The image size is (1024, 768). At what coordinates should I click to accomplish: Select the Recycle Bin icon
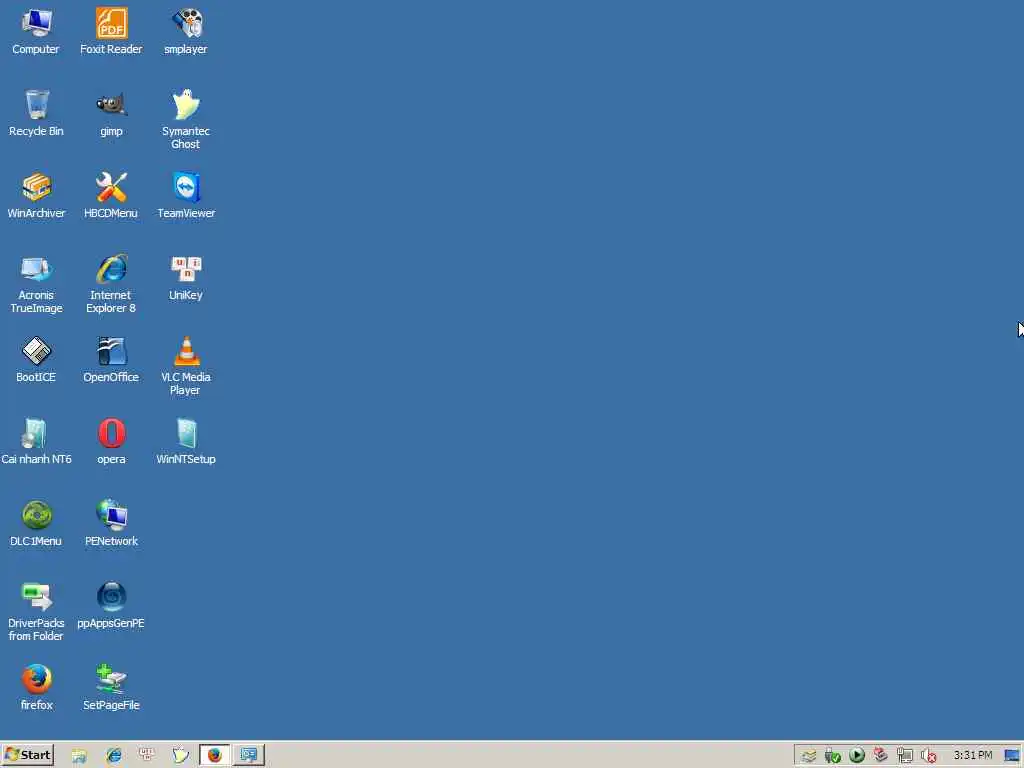(x=36, y=114)
